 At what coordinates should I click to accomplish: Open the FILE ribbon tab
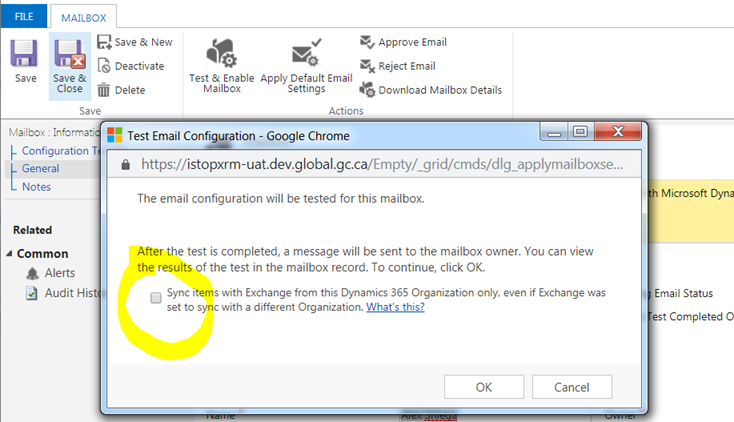click(24, 16)
